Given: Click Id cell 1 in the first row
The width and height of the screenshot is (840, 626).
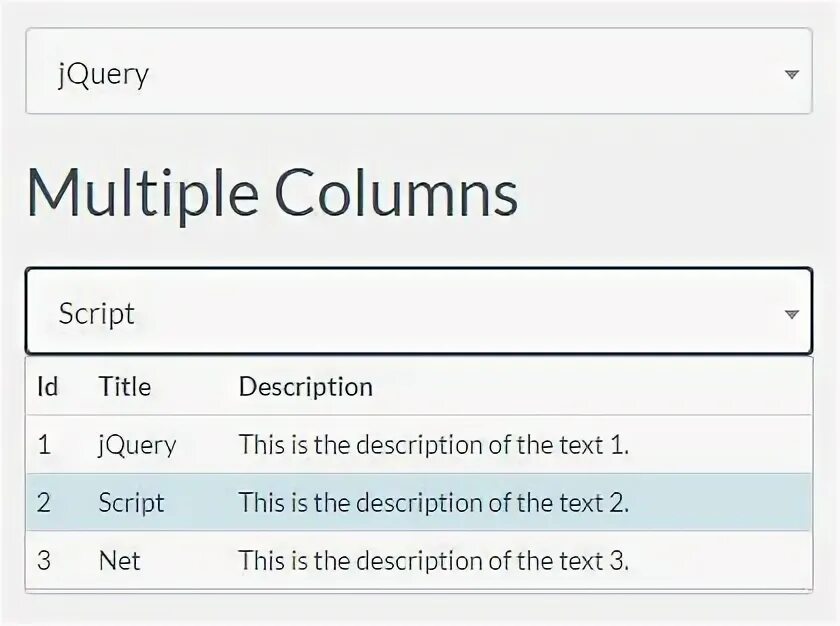Looking at the screenshot, I should (x=44, y=445).
